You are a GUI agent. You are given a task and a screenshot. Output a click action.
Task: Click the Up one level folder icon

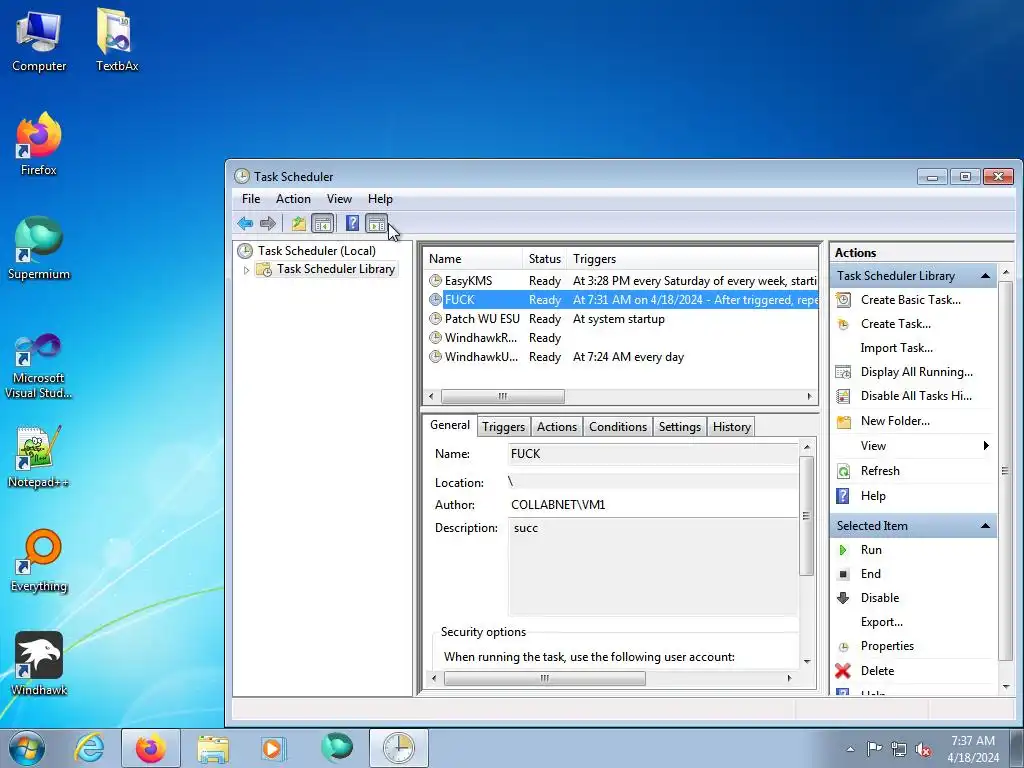point(298,223)
